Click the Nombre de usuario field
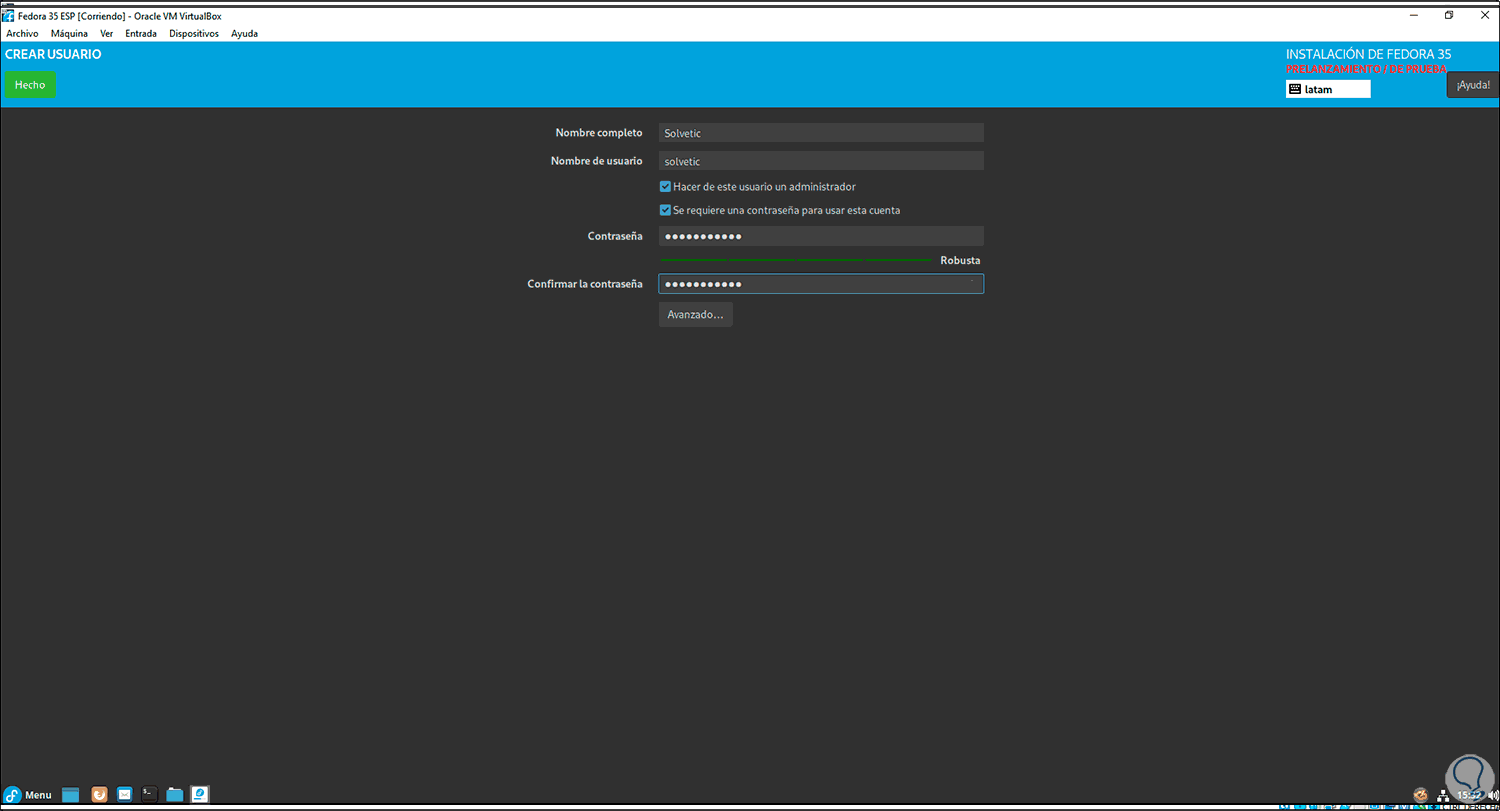The height and width of the screenshot is (811, 1500). point(821,161)
